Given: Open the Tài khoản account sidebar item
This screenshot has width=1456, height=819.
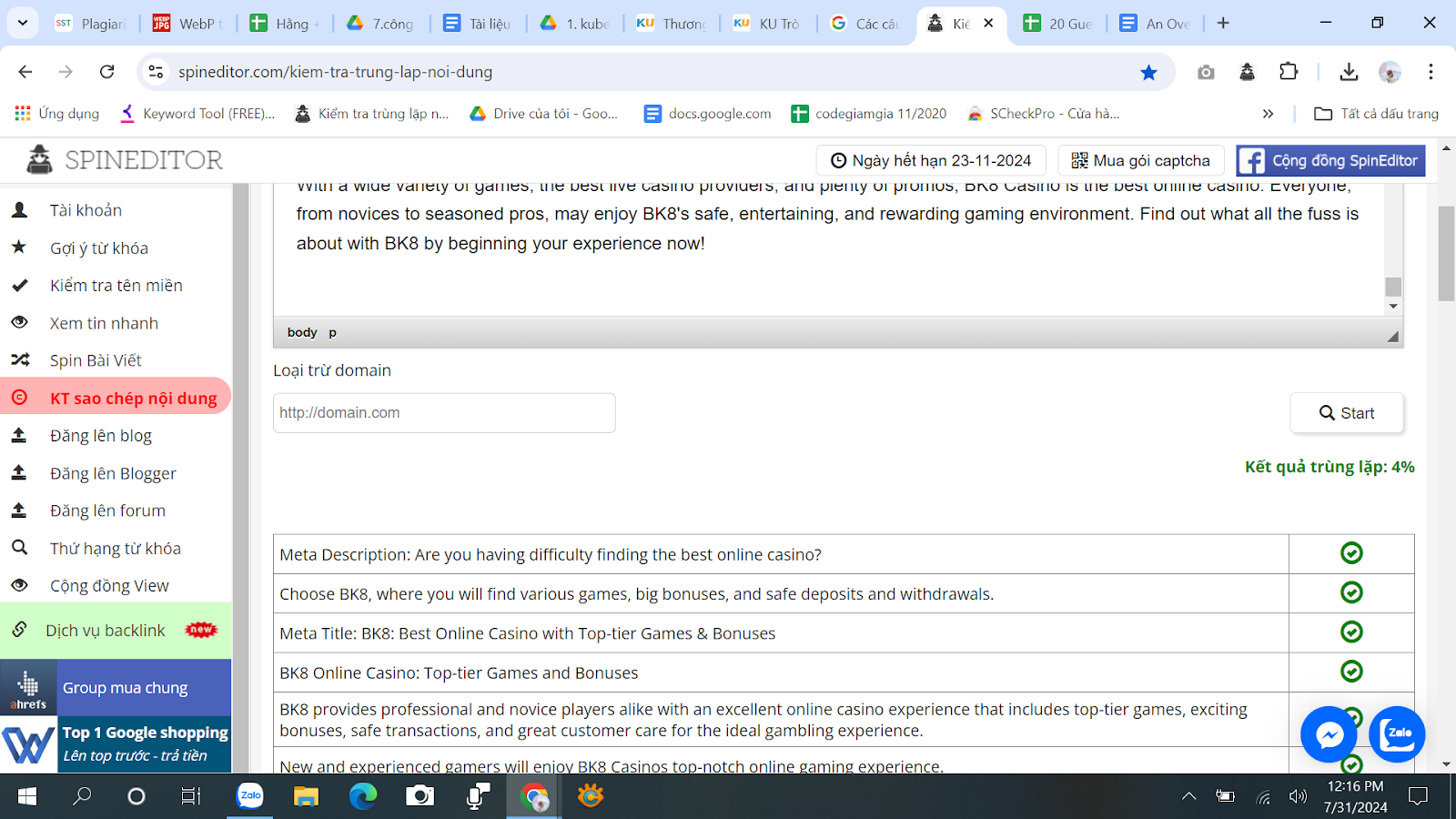Looking at the screenshot, I should 86,210.
